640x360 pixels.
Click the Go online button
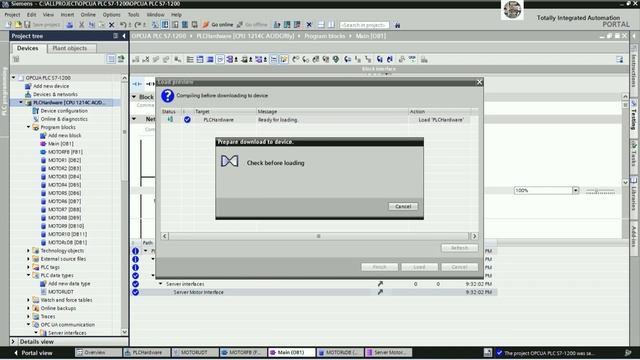tap(218, 25)
